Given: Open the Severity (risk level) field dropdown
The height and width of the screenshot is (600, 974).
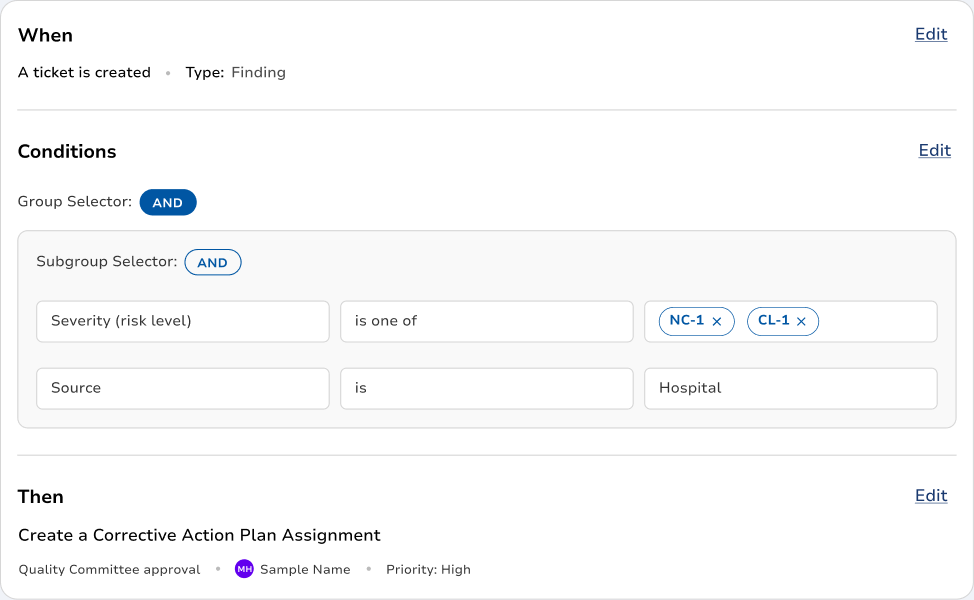Looking at the screenshot, I should pyautogui.click(x=183, y=321).
